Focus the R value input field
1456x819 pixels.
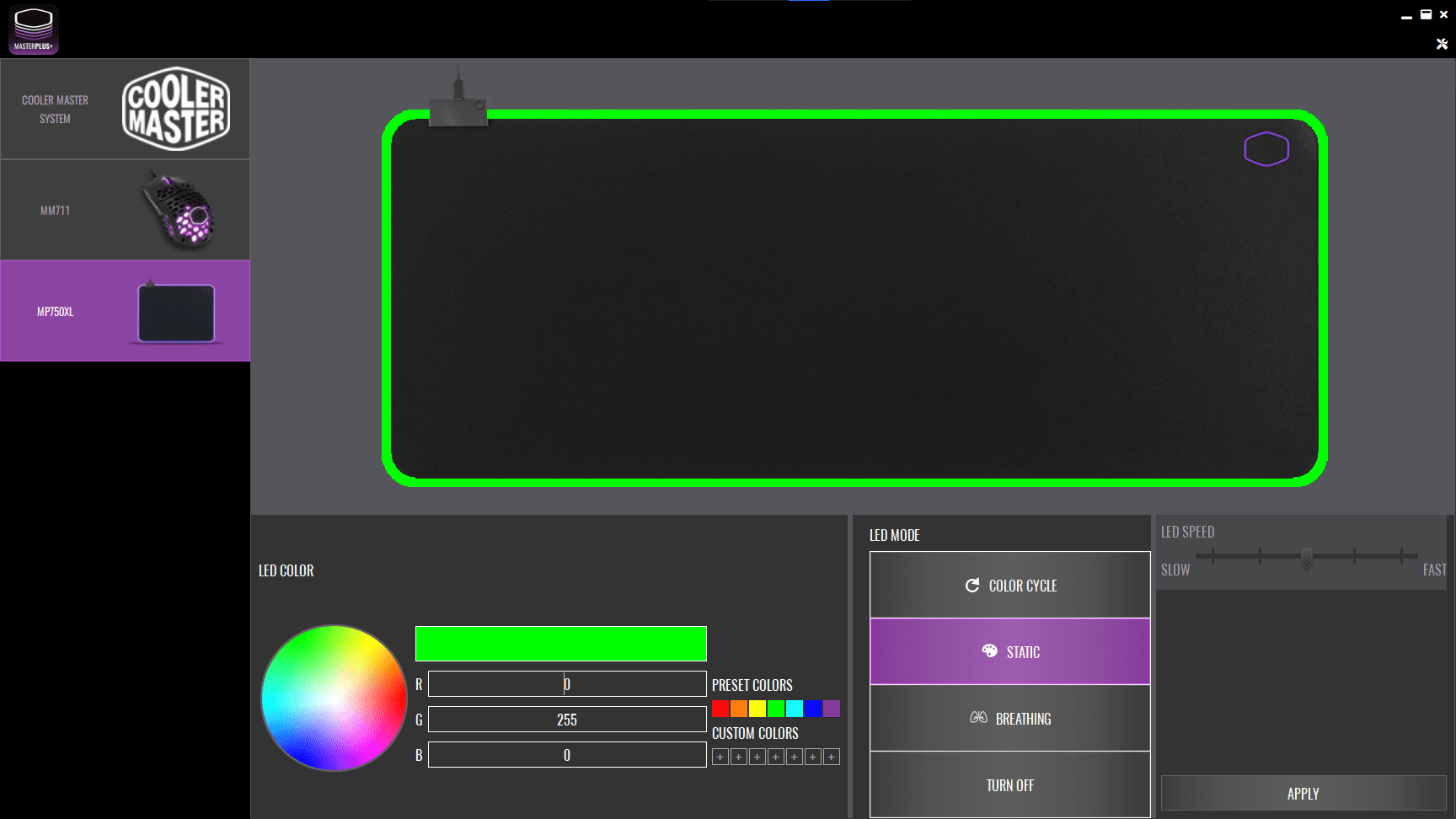pos(567,684)
